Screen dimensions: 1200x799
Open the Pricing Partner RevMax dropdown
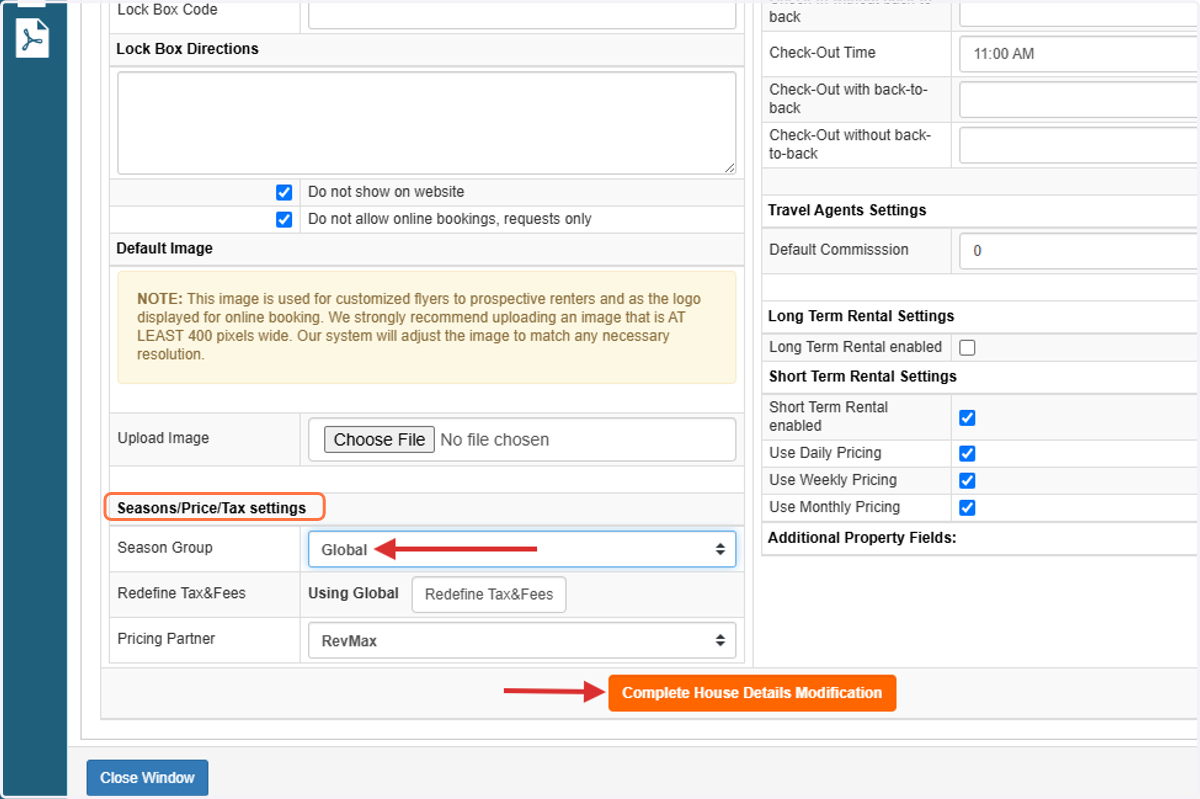pos(522,640)
